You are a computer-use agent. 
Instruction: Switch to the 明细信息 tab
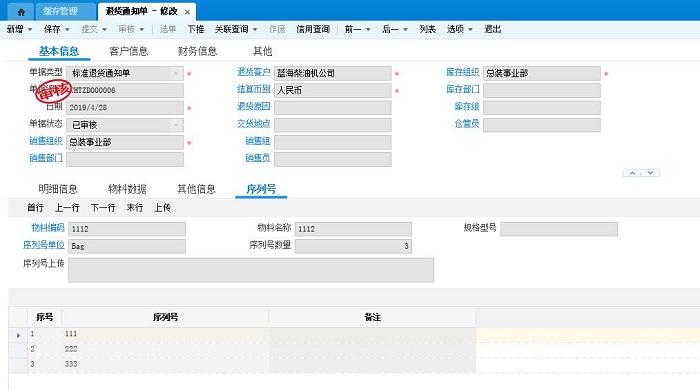58,189
